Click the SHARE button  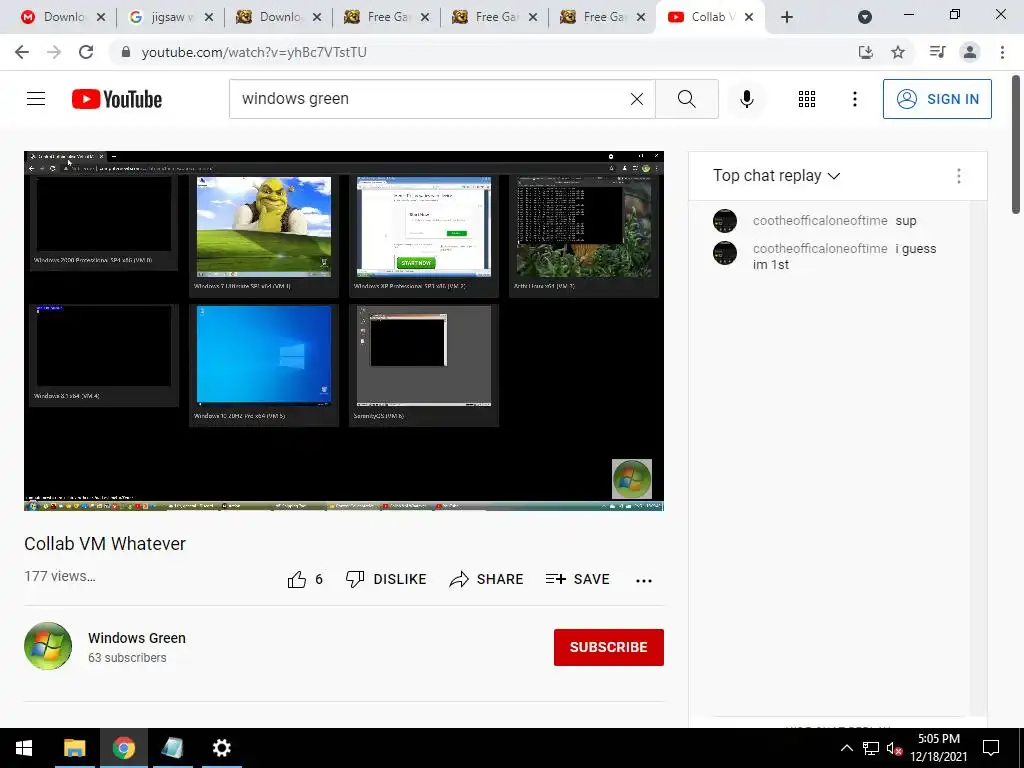(x=487, y=579)
